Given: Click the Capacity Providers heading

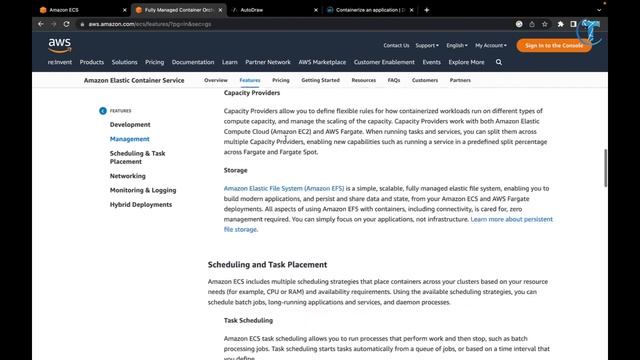Looking at the screenshot, I should [252, 93].
